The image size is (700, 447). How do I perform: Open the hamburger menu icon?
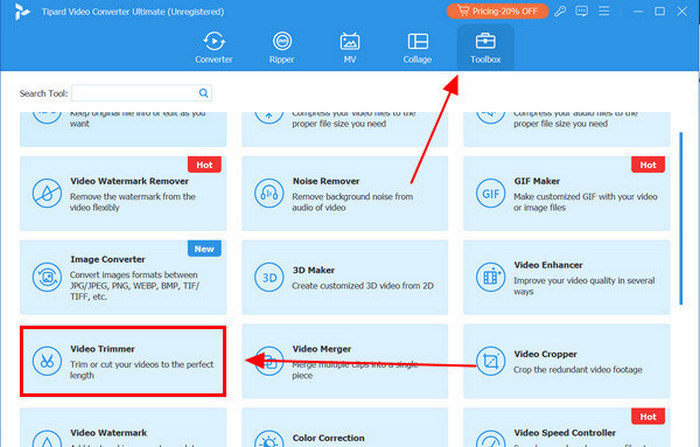point(604,11)
